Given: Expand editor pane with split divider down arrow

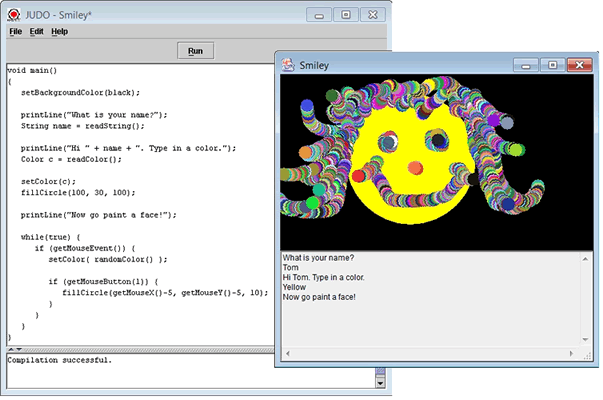Looking at the screenshot, I should 20,347.
